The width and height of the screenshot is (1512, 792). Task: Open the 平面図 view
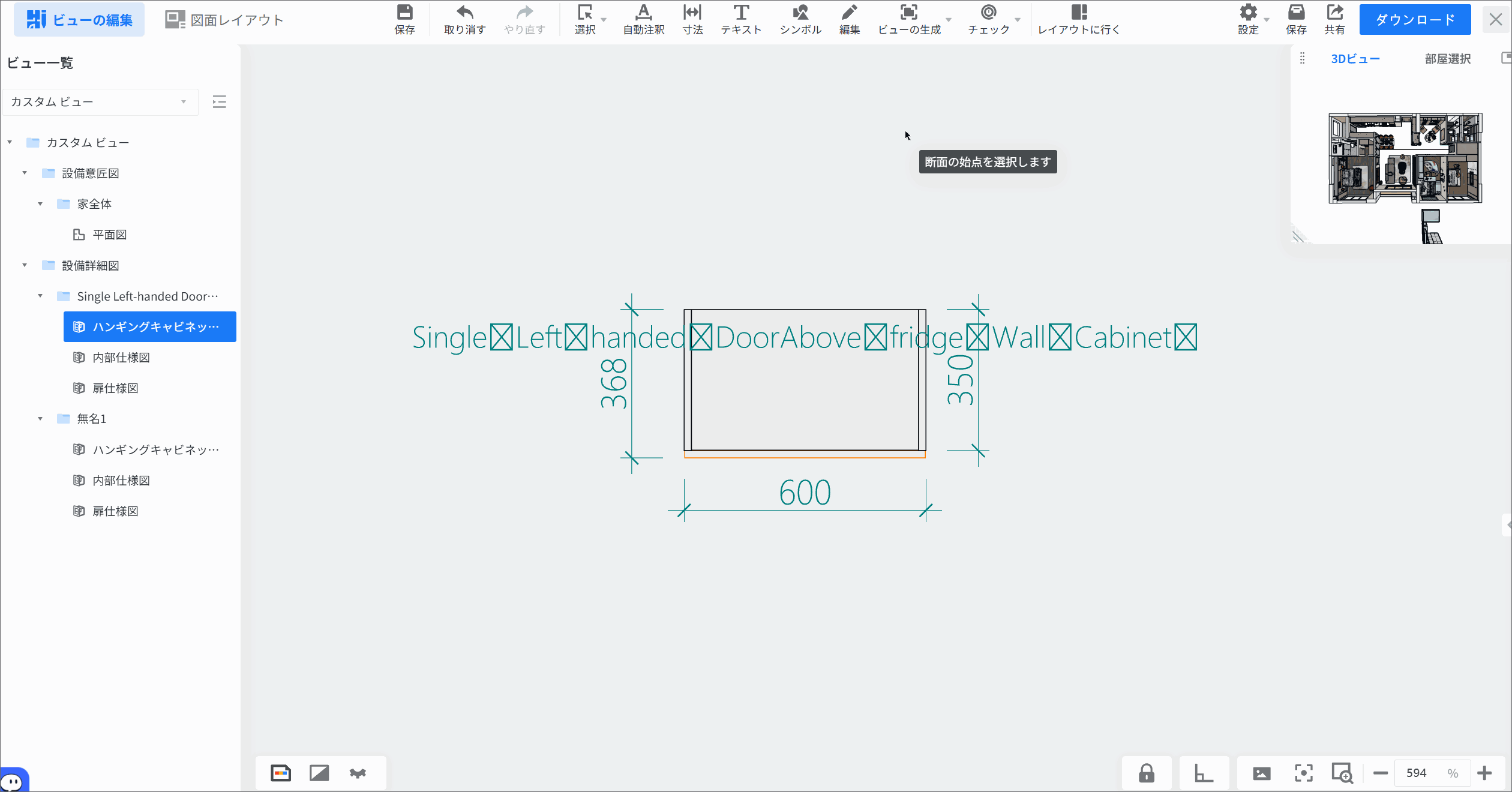click(x=110, y=235)
